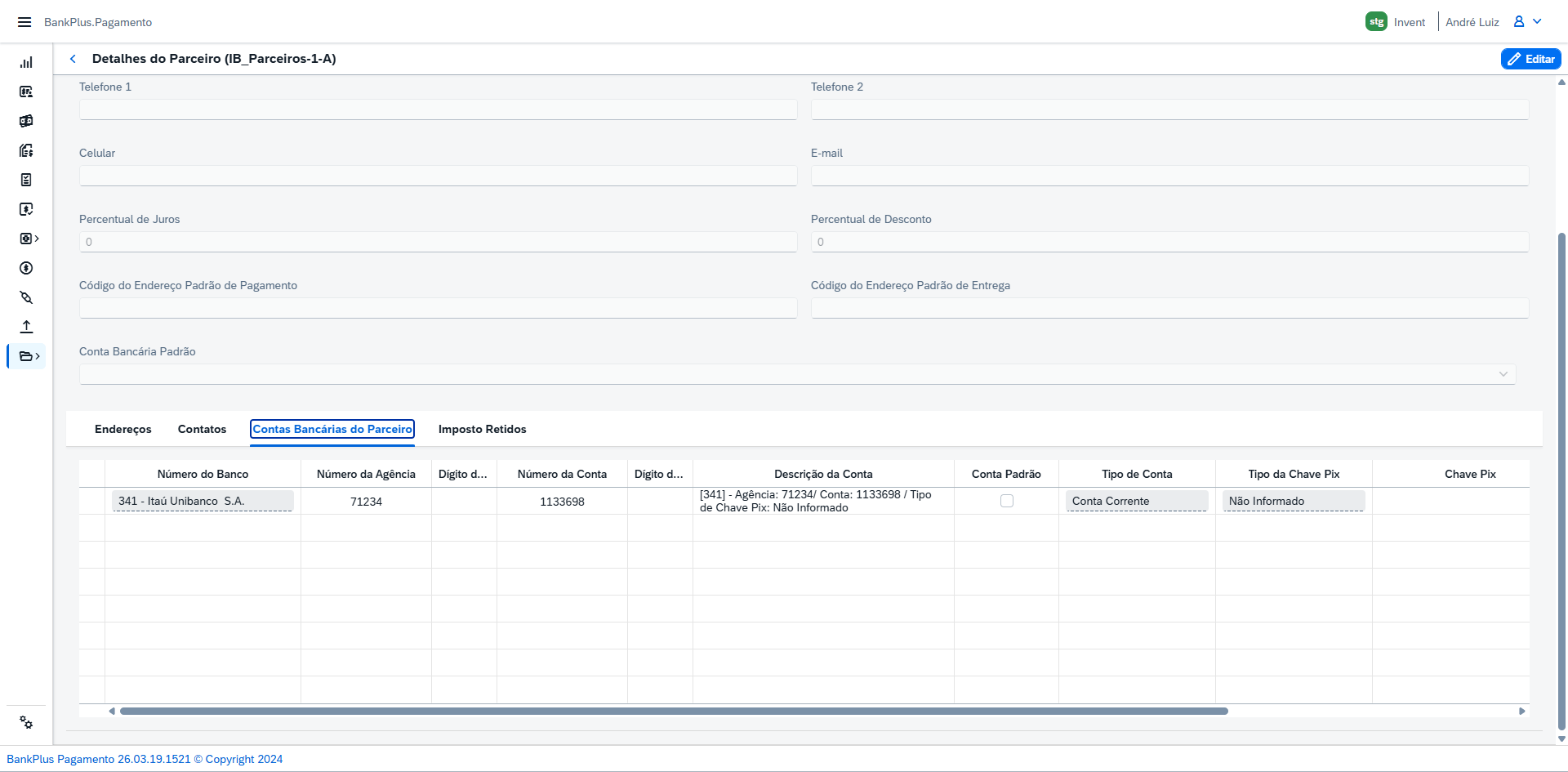Open the banknotes sidebar icon

26,121
